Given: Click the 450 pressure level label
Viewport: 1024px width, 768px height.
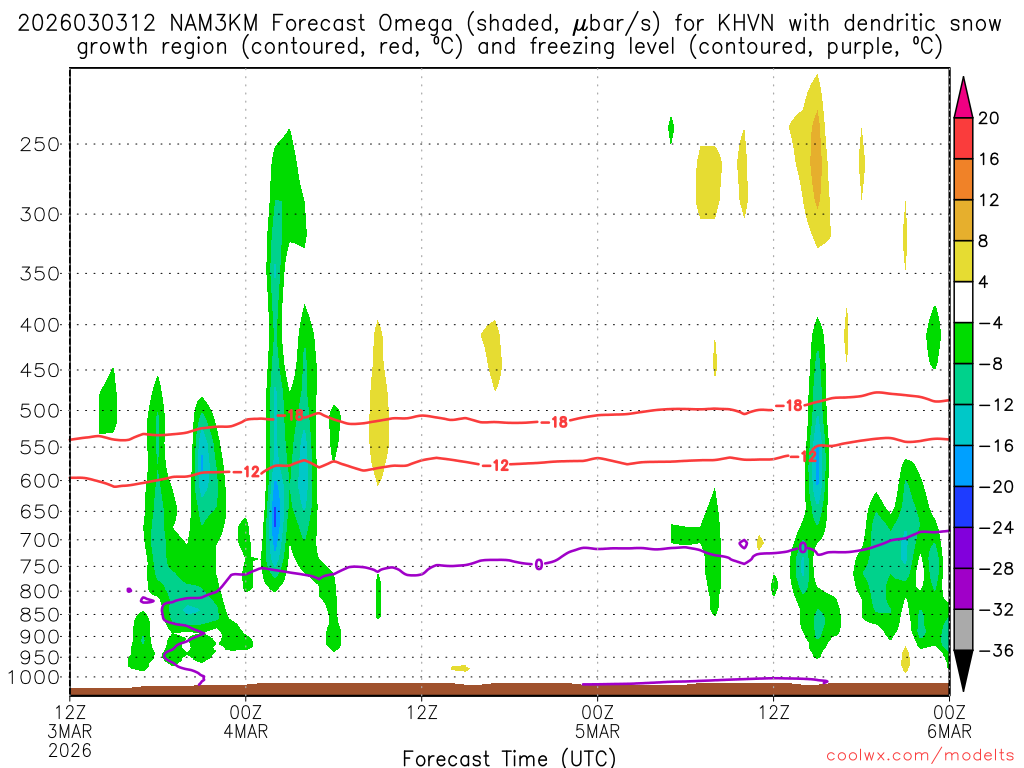Looking at the screenshot, I should point(40,370).
